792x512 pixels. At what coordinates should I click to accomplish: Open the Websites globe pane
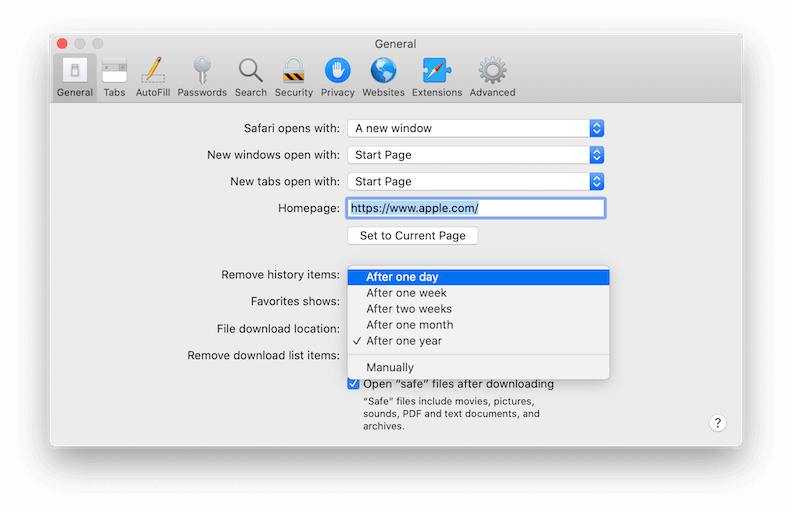pyautogui.click(x=383, y=77)
